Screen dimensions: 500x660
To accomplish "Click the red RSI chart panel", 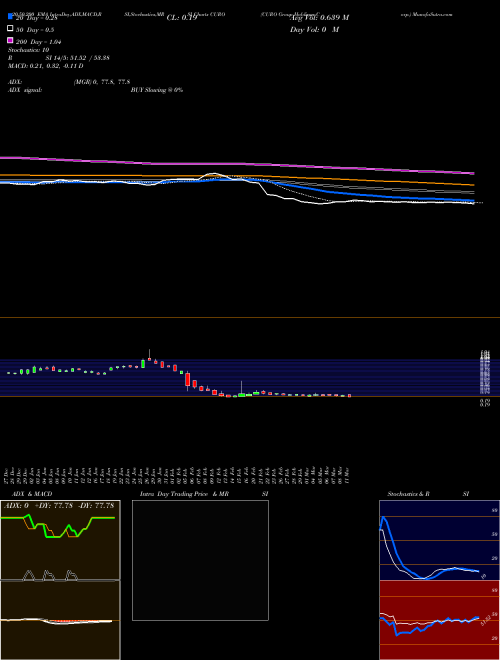I will click(439, 620).
